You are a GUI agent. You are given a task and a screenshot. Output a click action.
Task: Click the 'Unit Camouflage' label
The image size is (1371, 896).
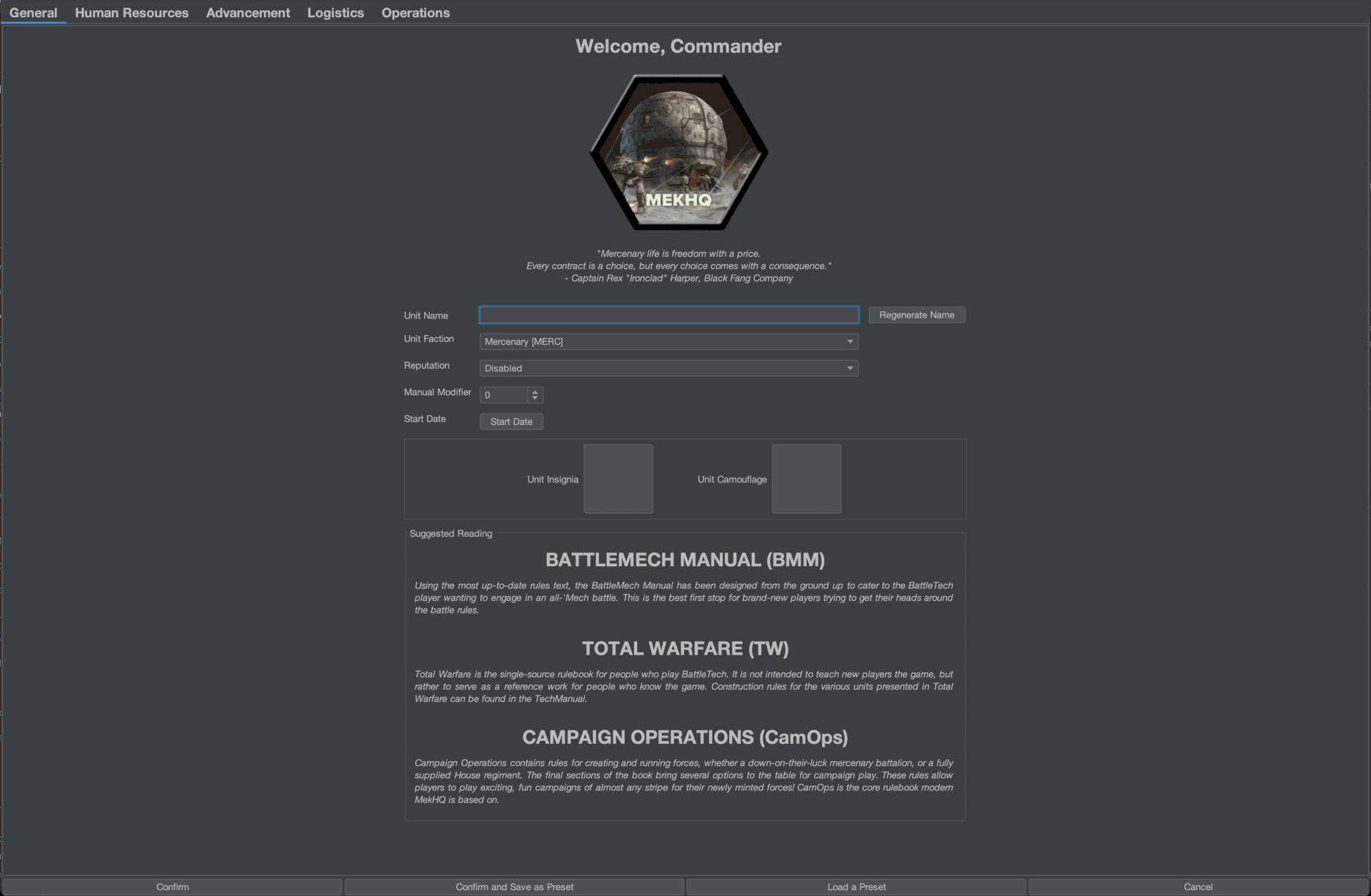[x=732, y=480]
